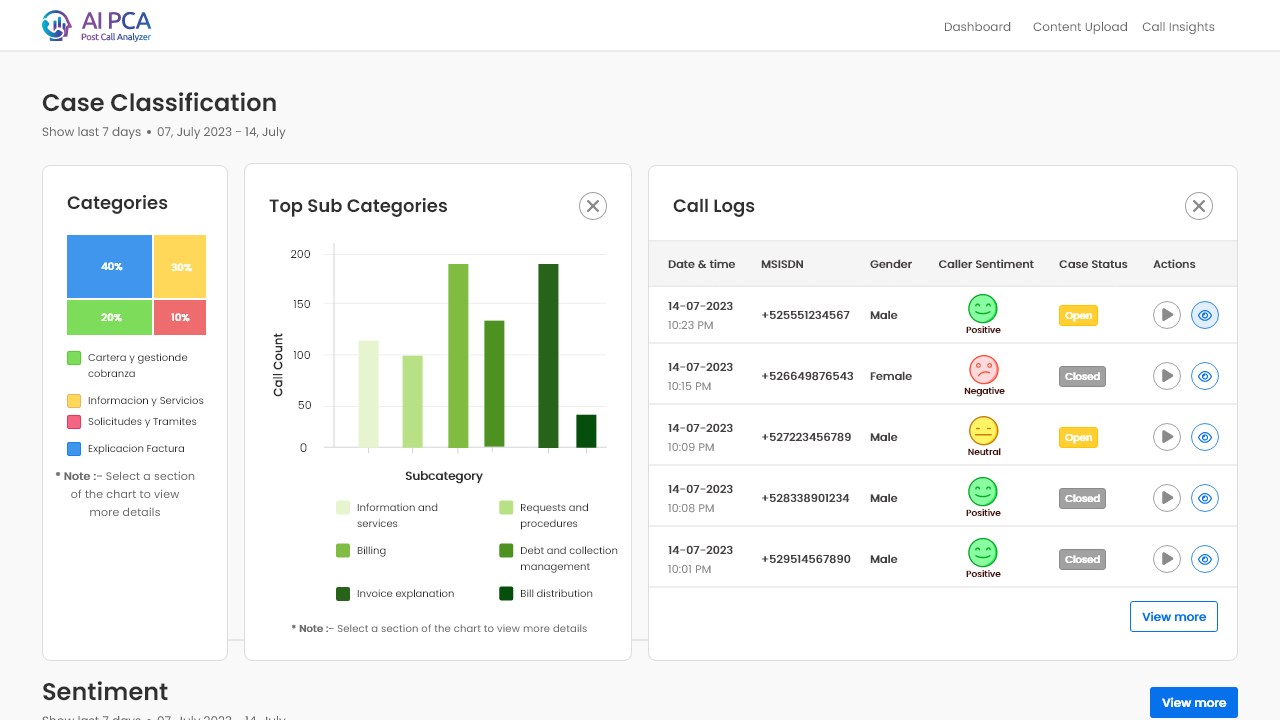Close the Call Logs panel
The height and width of the screenshot is (720, 1280).
click(1199, 206)
